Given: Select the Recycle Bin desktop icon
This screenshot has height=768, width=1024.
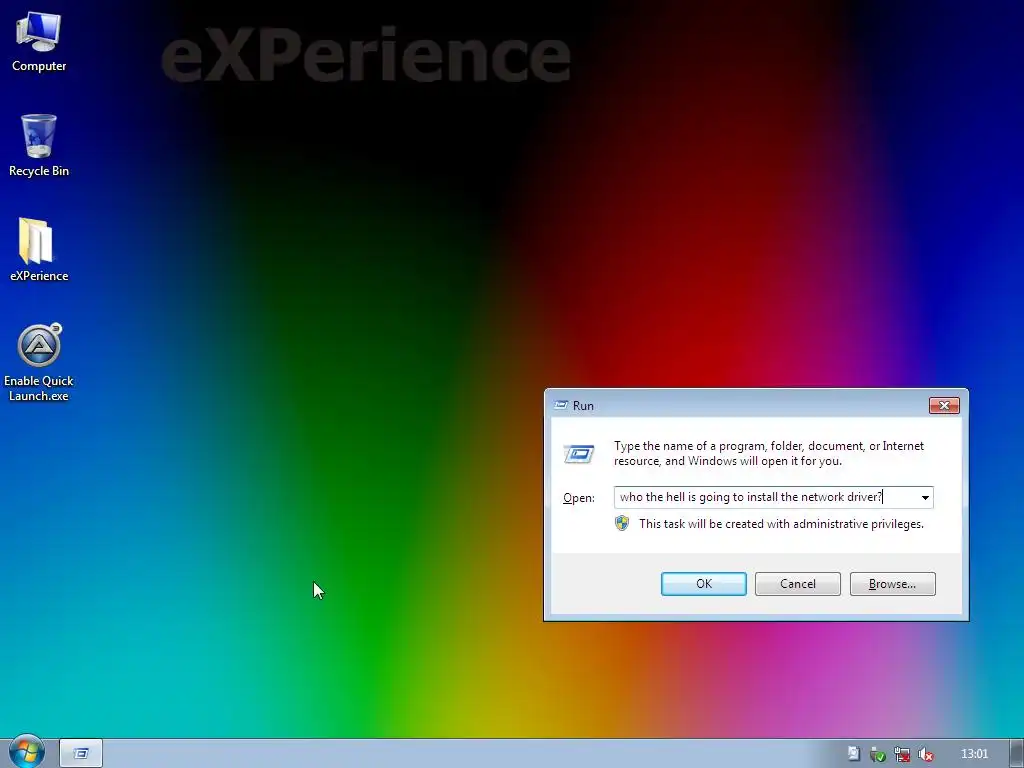Looking at the screenshot, I should click(39, 145).
